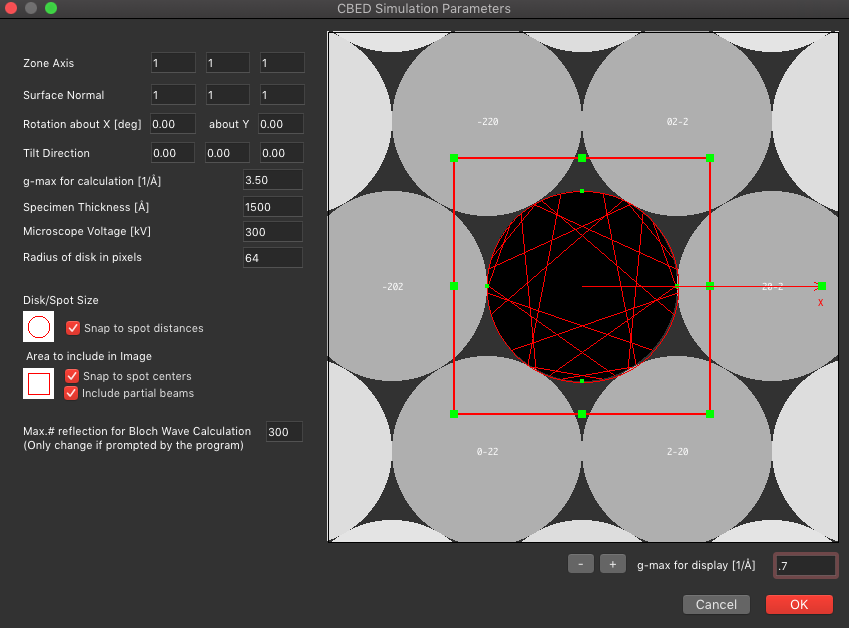Click the Disk/Spot Size circle icon
Viewport: 849px width, 628px height.
(38, 326)
